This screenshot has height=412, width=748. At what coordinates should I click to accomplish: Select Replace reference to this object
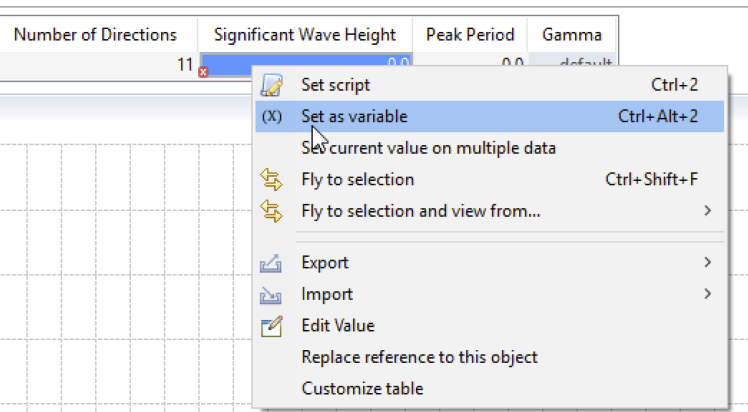coord(419,357)
